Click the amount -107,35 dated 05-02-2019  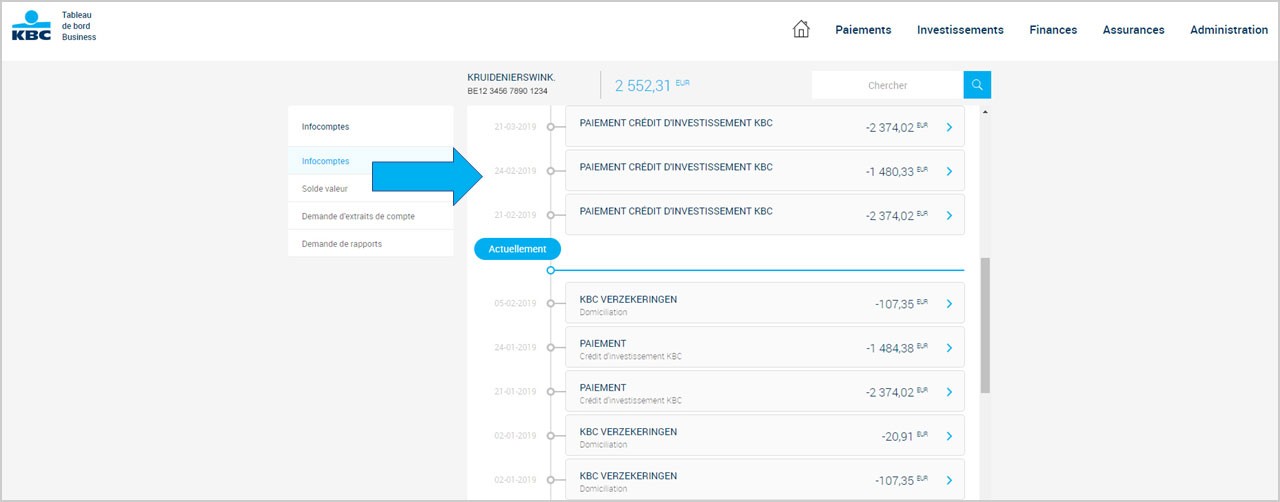[x=901, y=304]
